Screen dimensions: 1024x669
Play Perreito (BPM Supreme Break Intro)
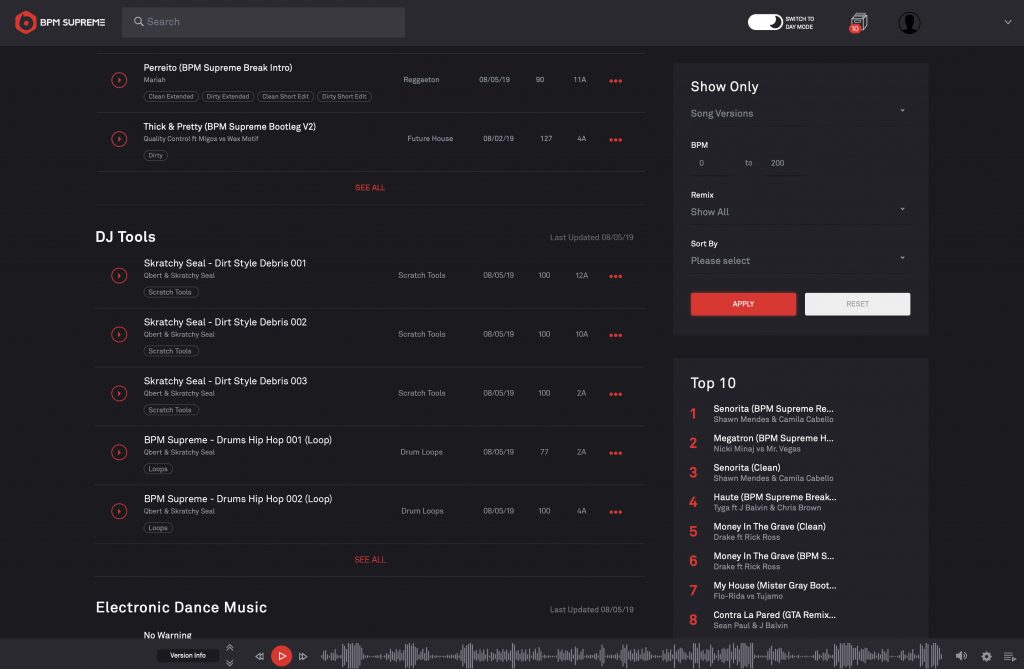119,80
